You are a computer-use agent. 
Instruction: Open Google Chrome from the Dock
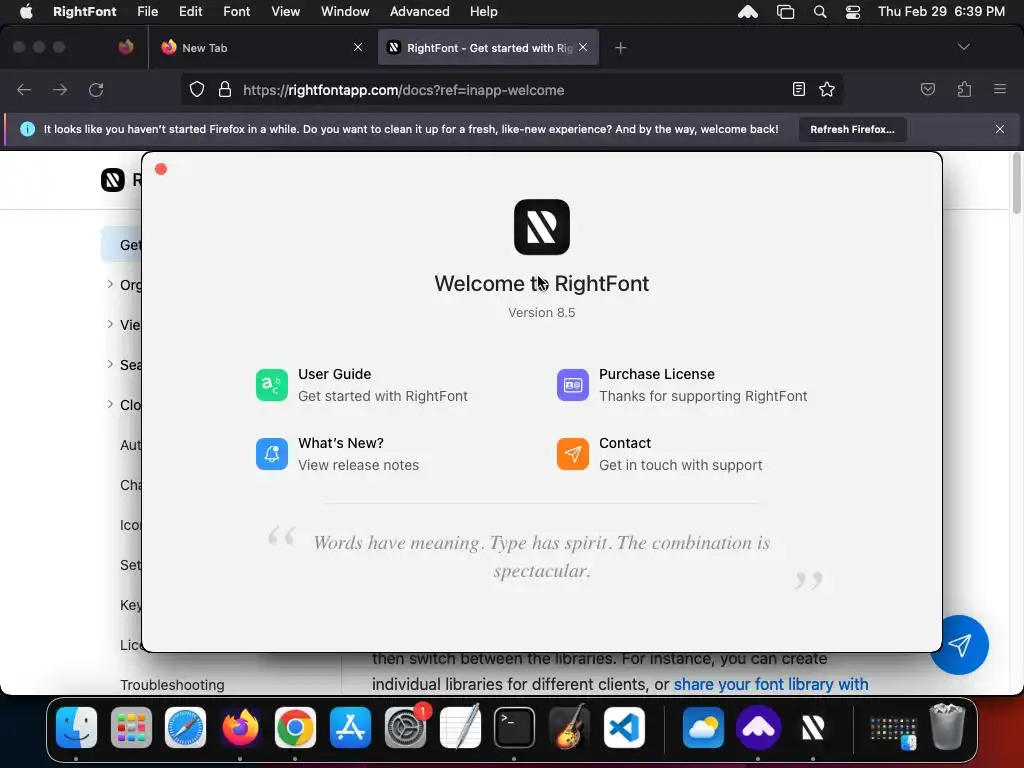tap(295, 727)
